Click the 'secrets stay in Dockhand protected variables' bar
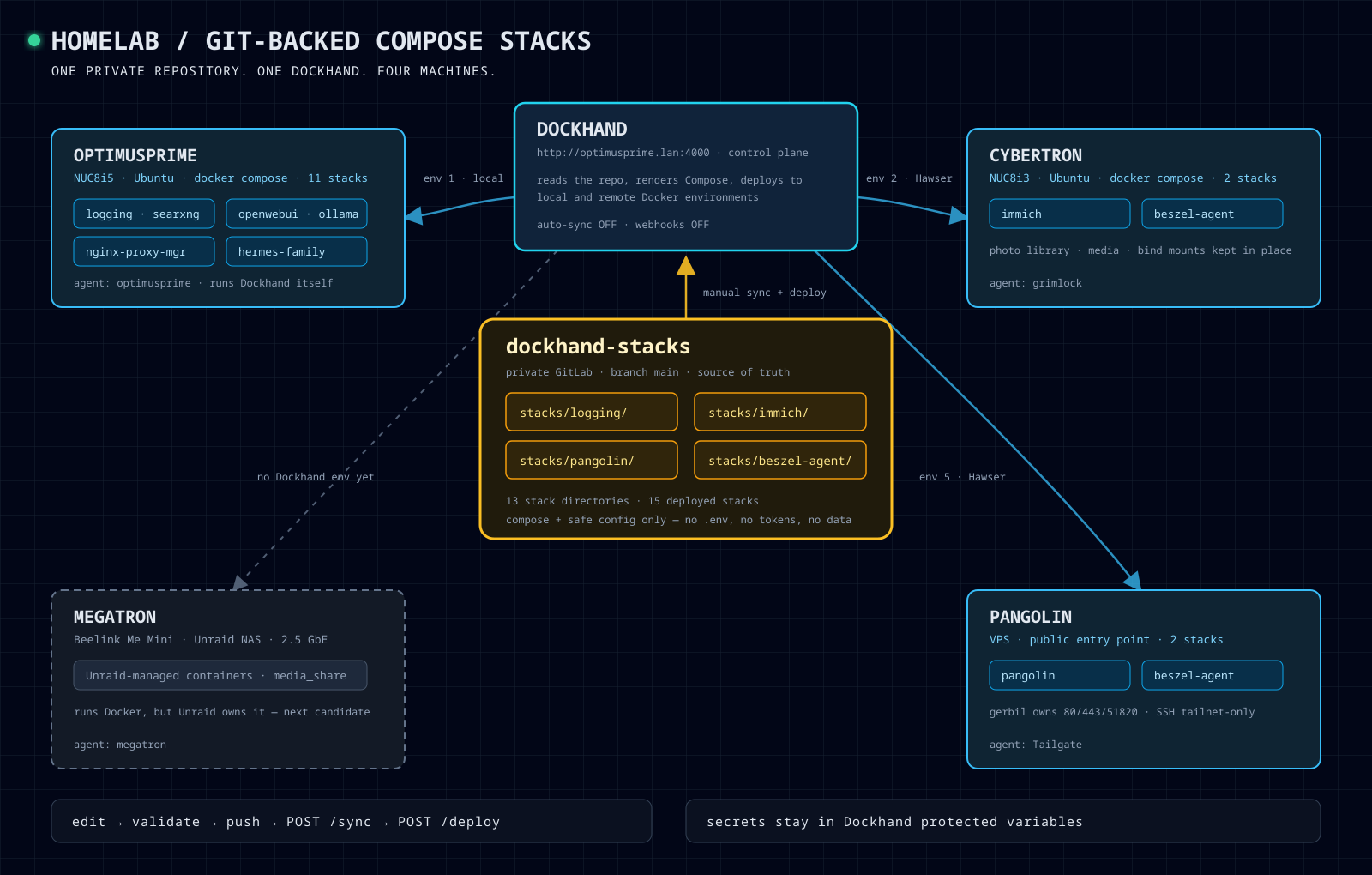The width and height of the screenshot is (1372, 875). pos(1003,821)
